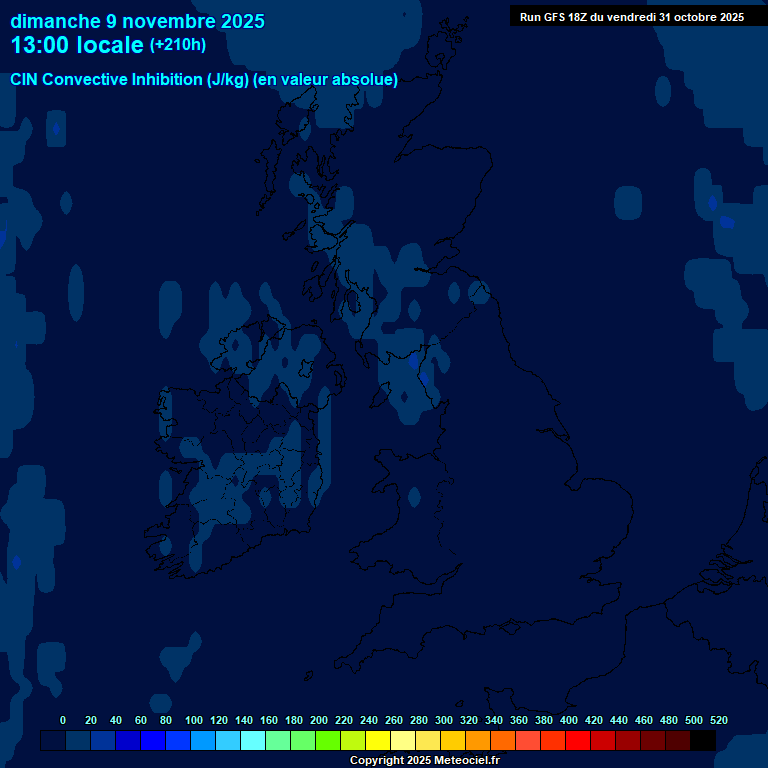Click the orange legend swatch between 320 and 340
Screen dimensions: 768x768
(x=478, y=740)
